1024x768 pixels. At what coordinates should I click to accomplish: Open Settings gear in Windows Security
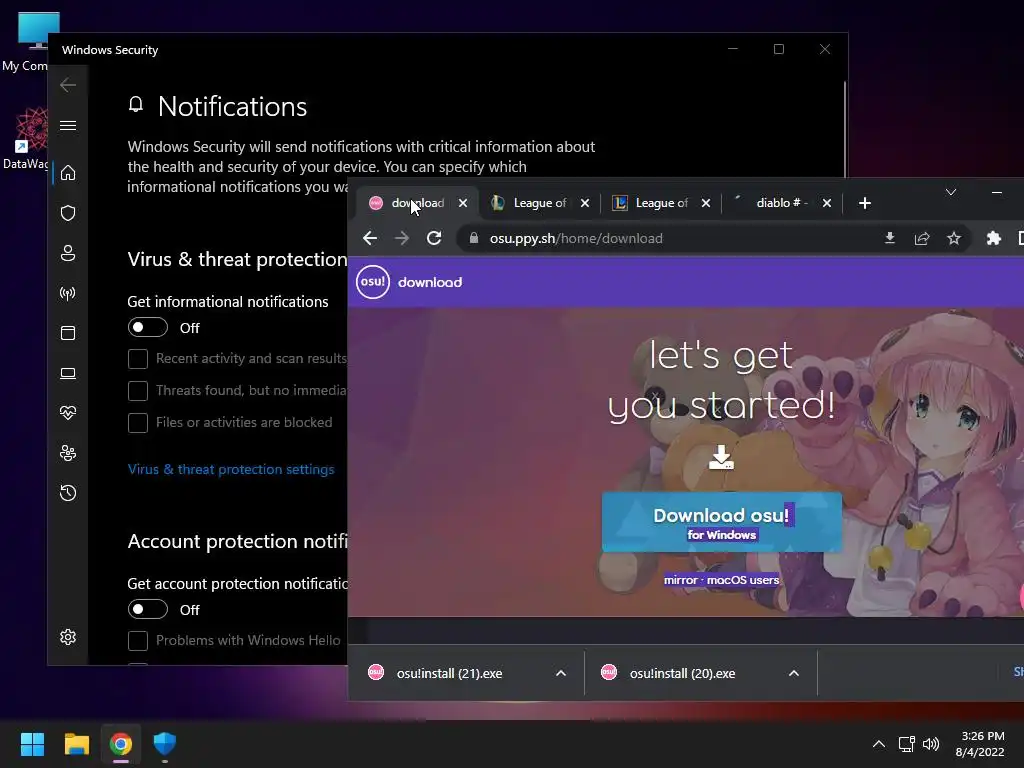pyautogui.click(x=68, y=637)
